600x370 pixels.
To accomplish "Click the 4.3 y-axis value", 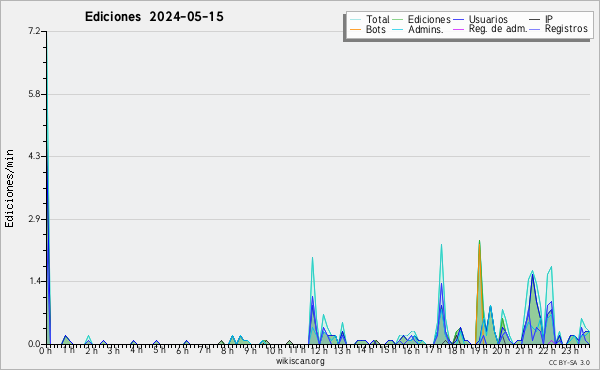I will coord(34,156).
